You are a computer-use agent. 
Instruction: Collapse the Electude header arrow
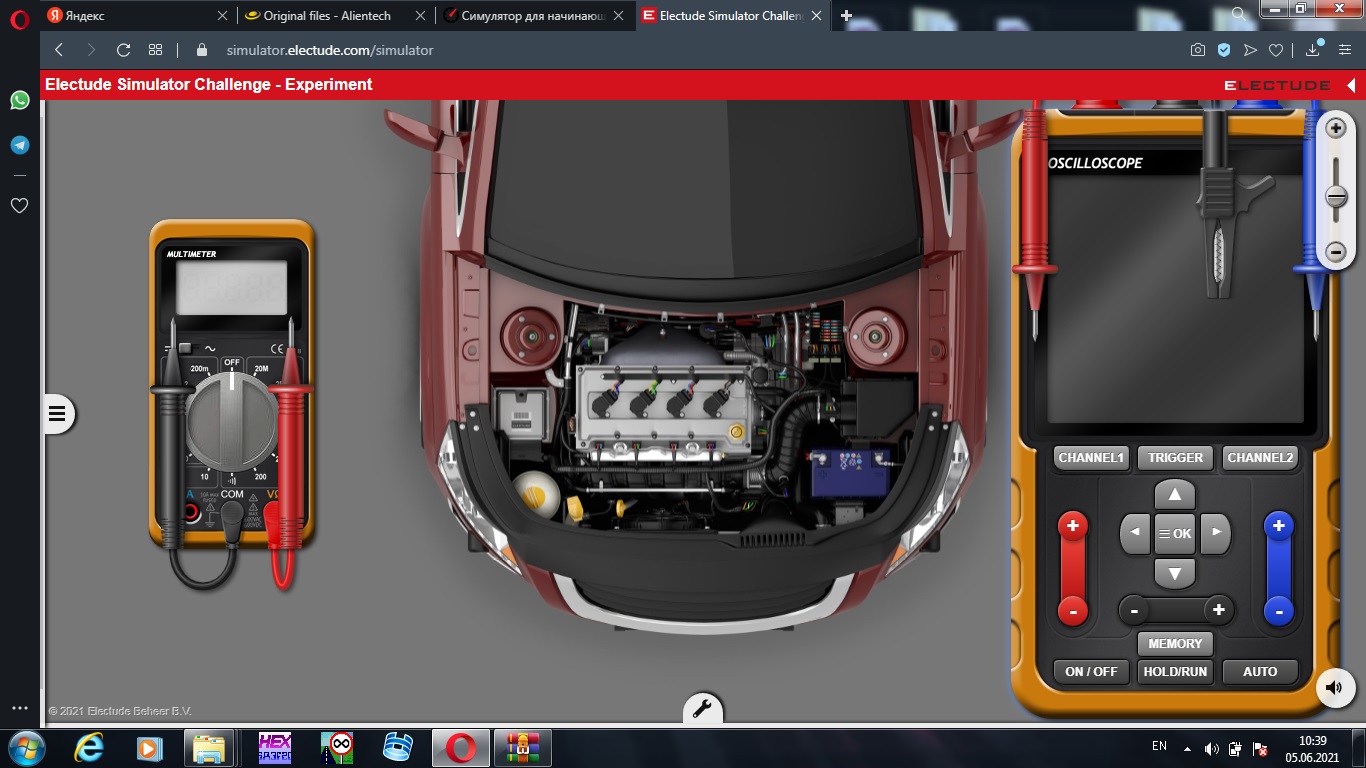point(1351,85)
